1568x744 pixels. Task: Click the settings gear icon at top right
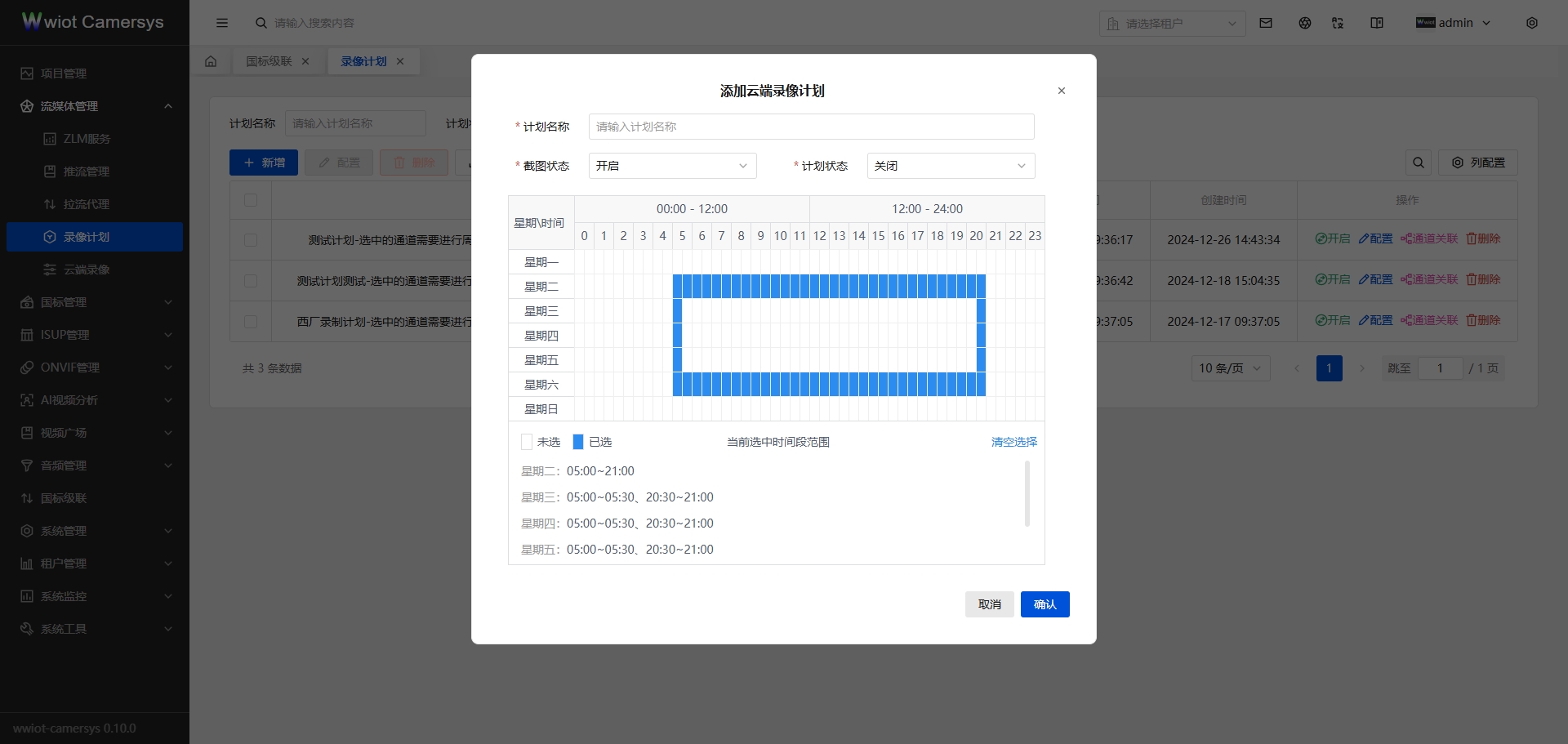pos(1532,23)
